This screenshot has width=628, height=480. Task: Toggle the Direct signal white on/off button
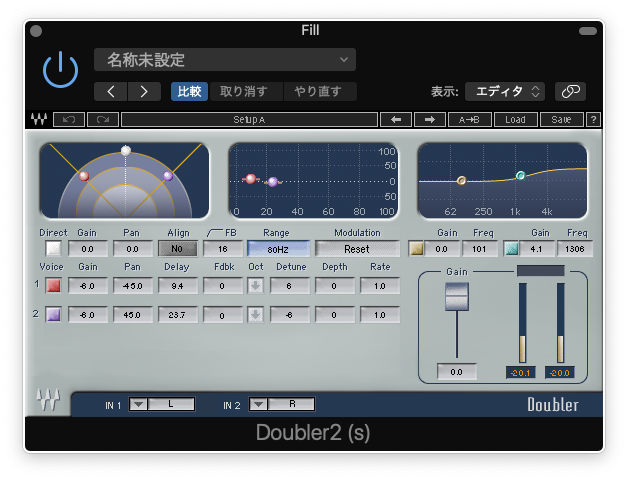click(54, 249)
